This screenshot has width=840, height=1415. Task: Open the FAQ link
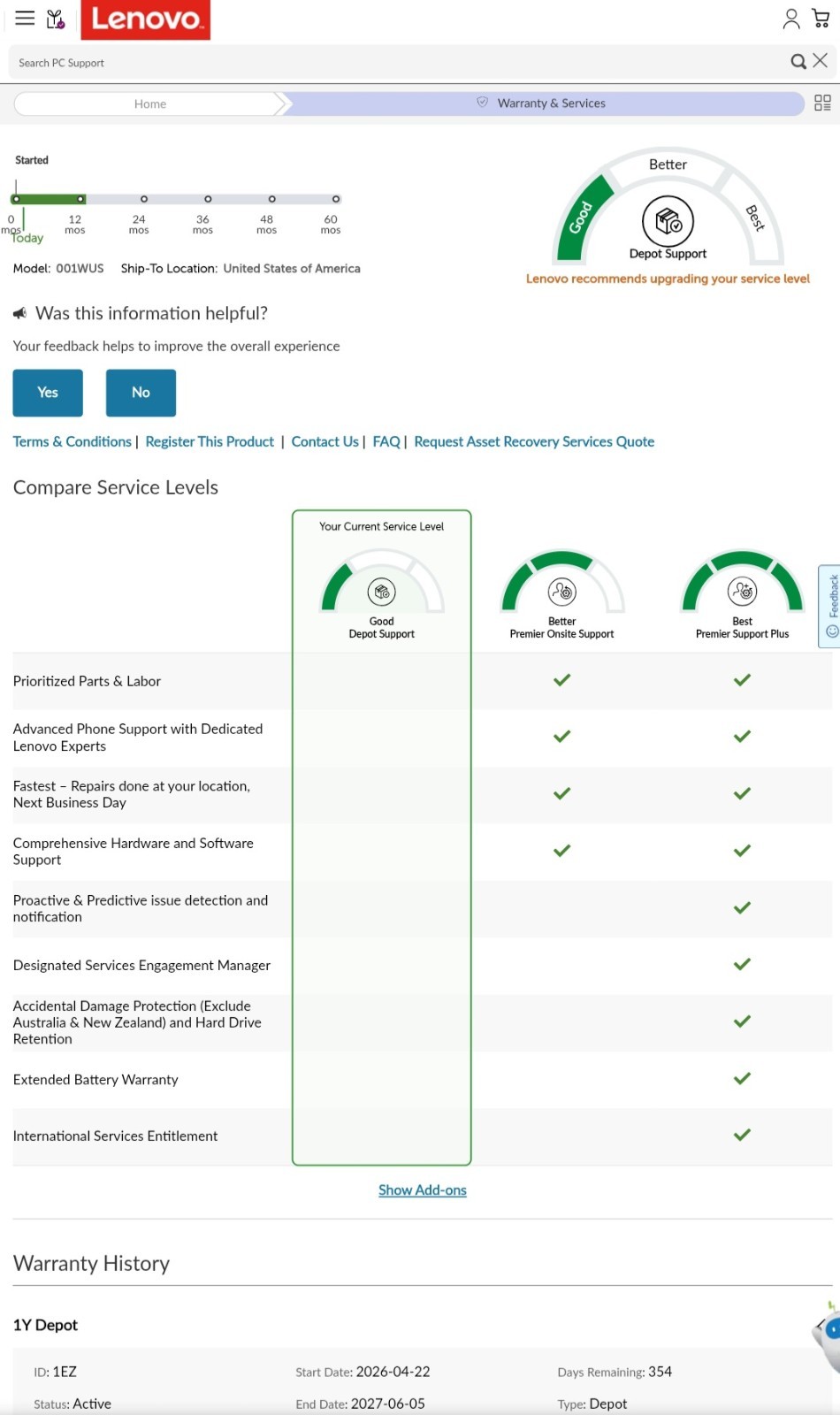[386, 441]
